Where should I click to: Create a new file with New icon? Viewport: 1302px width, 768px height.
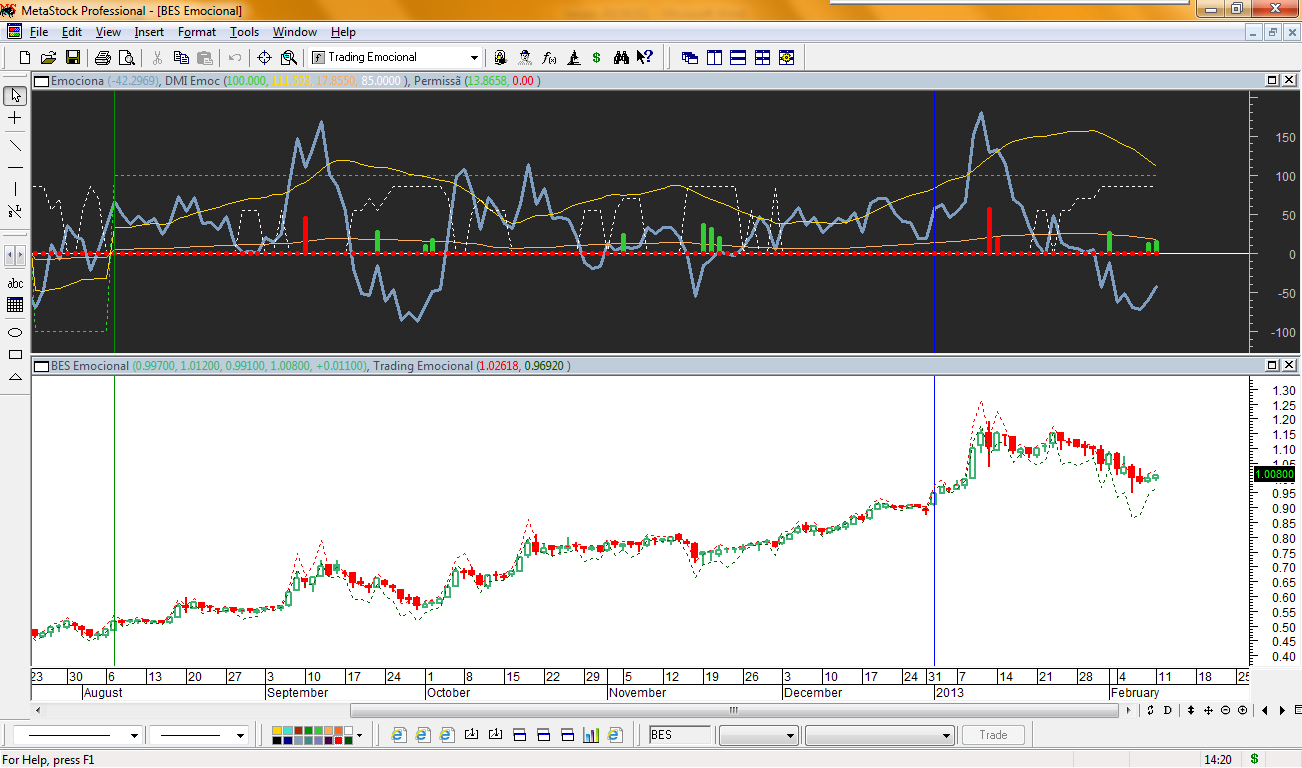point(25,57)
